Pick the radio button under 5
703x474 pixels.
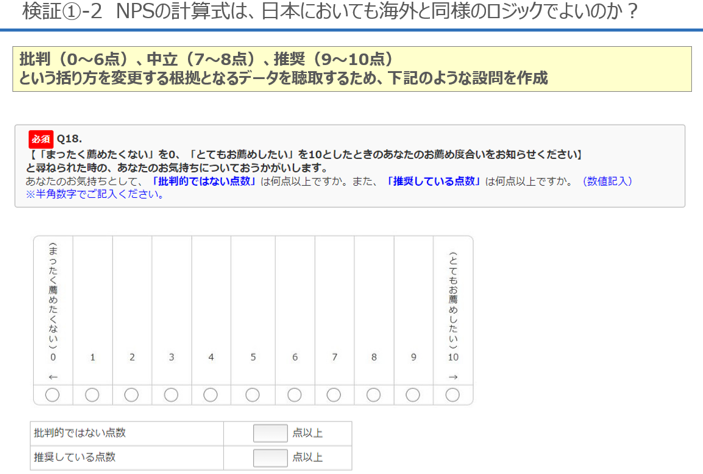tap(252, 395)
